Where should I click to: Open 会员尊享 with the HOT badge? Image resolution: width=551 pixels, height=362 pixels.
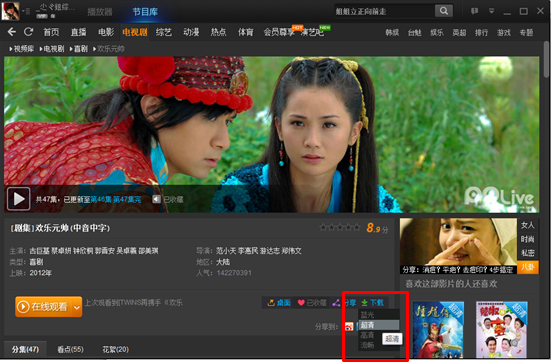click(x=279, y=32)
